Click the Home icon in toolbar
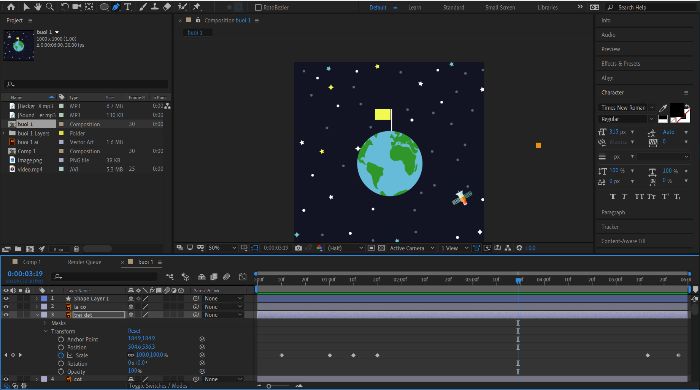The width and height of the screenshot is (700, 390). [11, 7]
